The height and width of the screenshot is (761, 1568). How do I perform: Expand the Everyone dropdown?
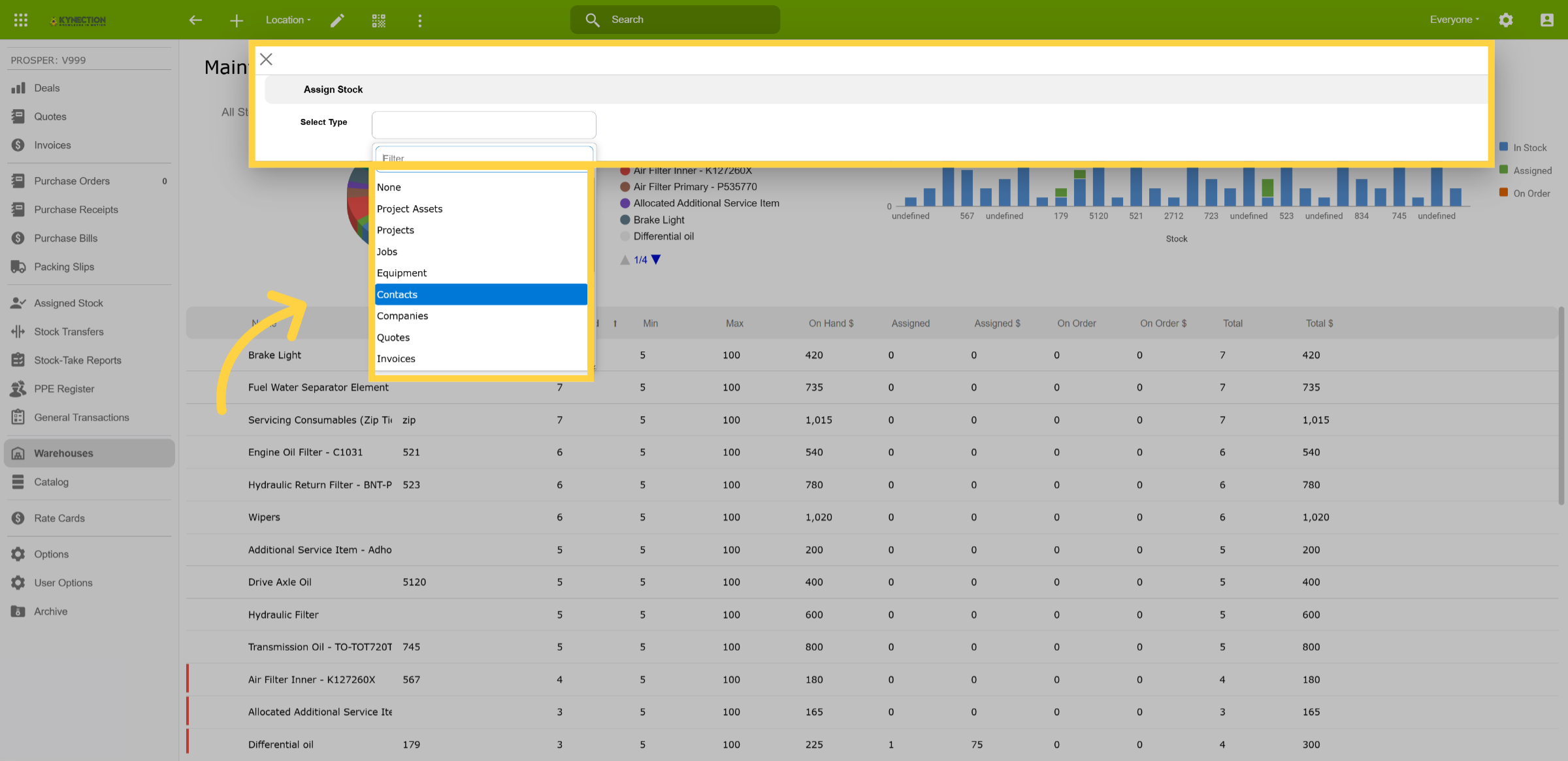click(1454, 20)
